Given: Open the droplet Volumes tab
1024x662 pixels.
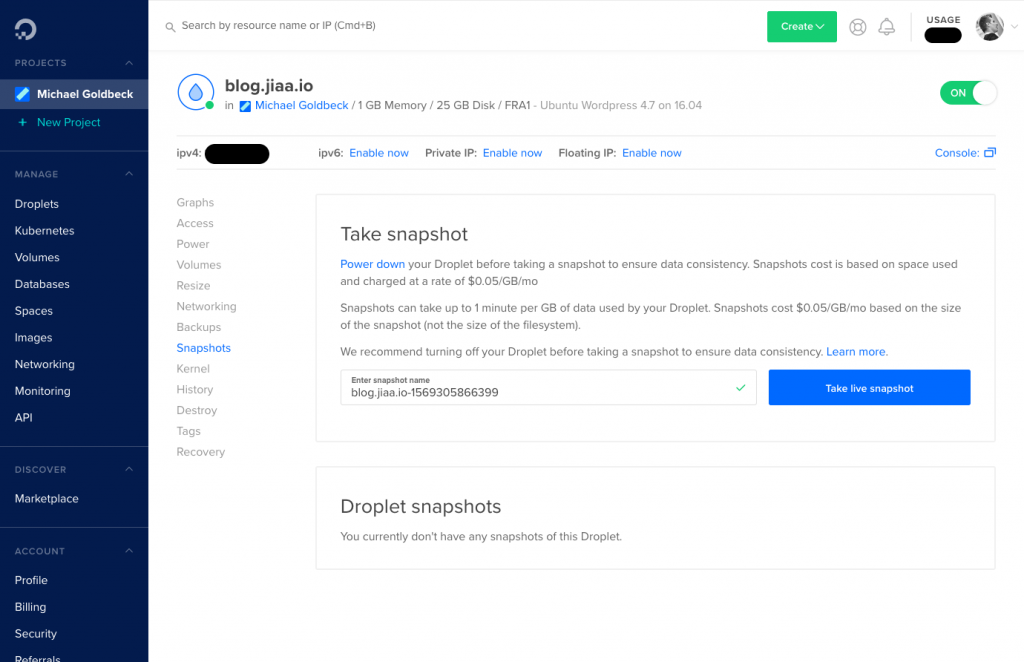Looking at the screenshot, I should 199,265.
